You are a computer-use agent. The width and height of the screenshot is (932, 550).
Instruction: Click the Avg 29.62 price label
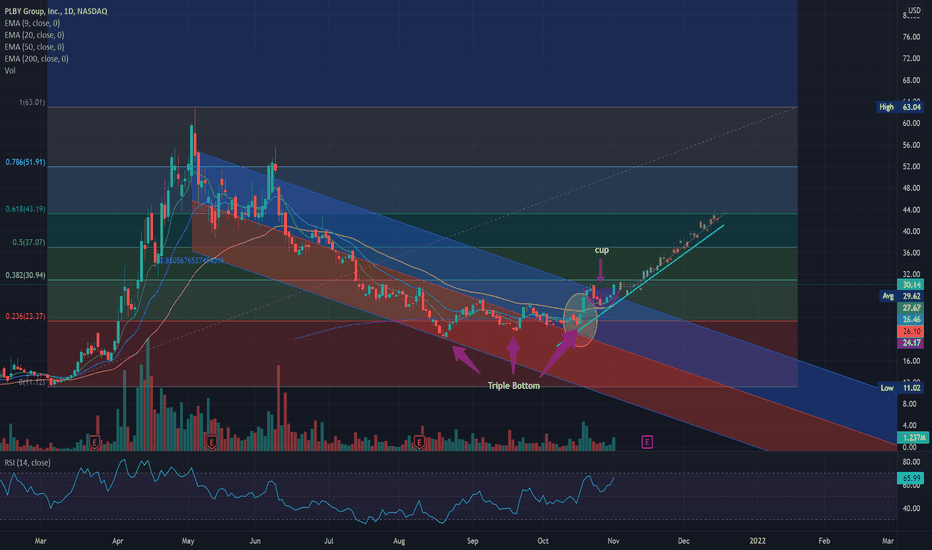tap(900, 296)
